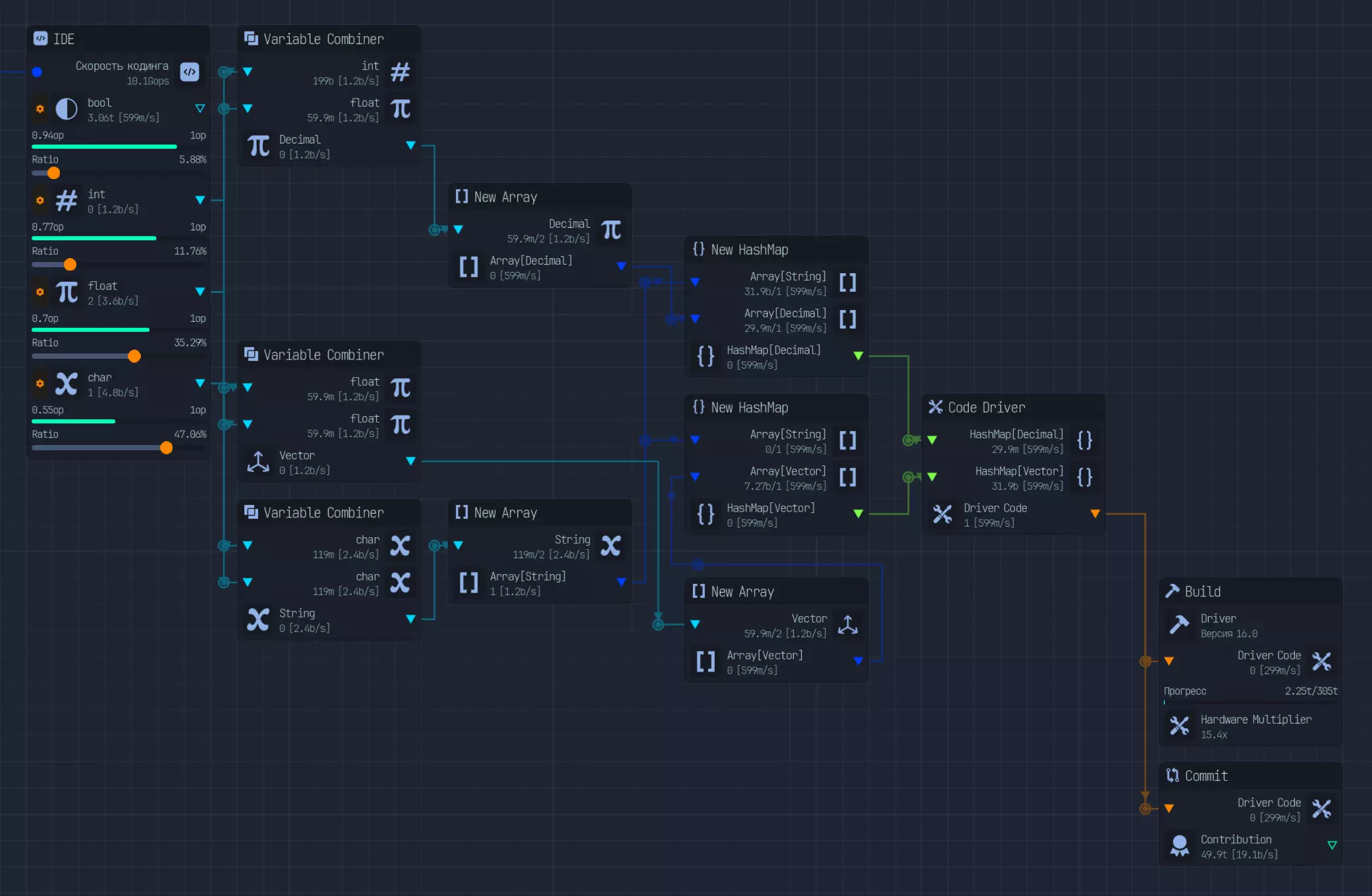Toggle the gear setting next to char
This screenshot has width=1372, height=896.
pyautogui.click(x=40, y=383)
